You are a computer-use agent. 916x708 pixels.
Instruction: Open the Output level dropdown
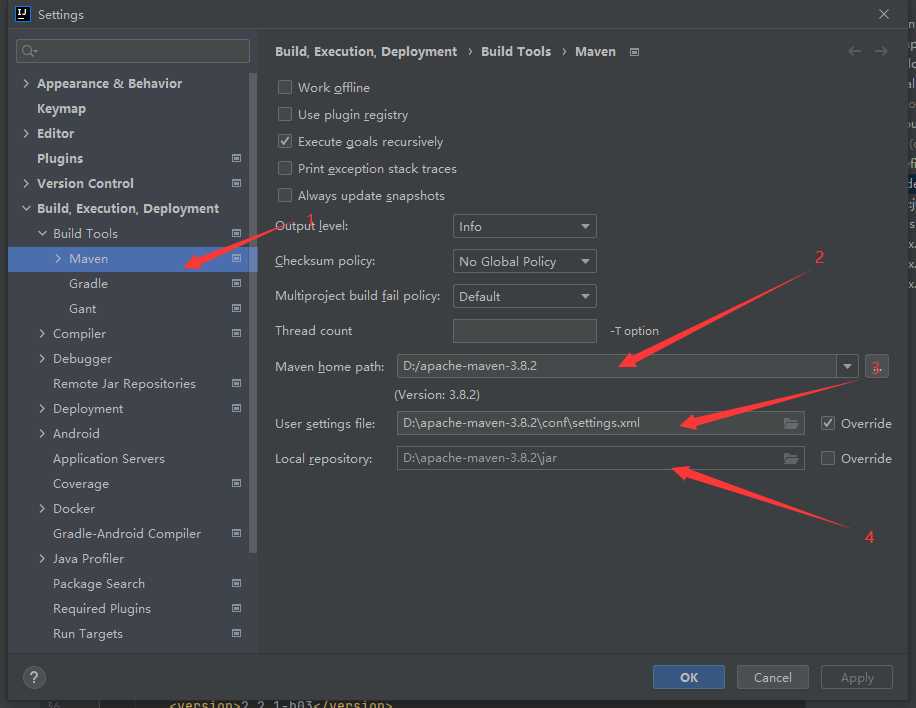525,227
